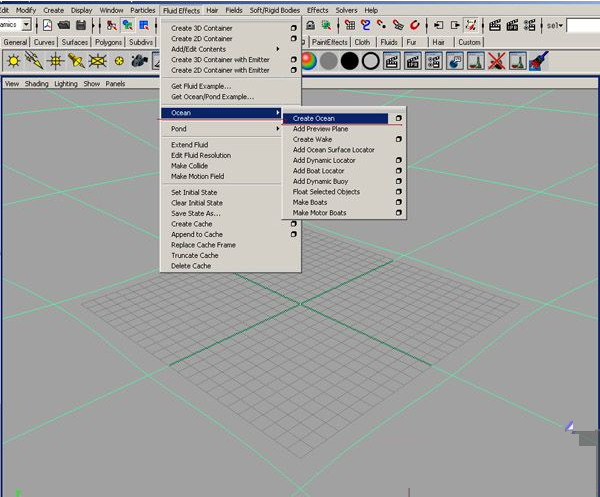
Task: Create a camera using the shelf camera icon
Action: pyautogui.click(x=139, y=61)
